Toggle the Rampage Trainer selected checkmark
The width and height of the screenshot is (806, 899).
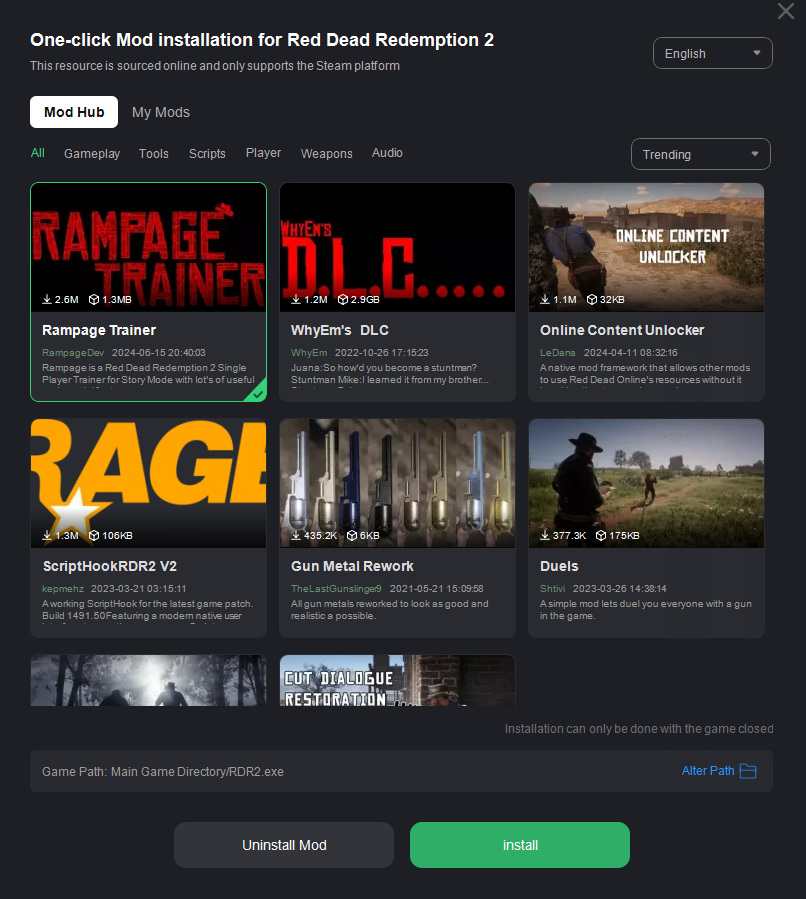pyautogui.click(x=258, y=394)
